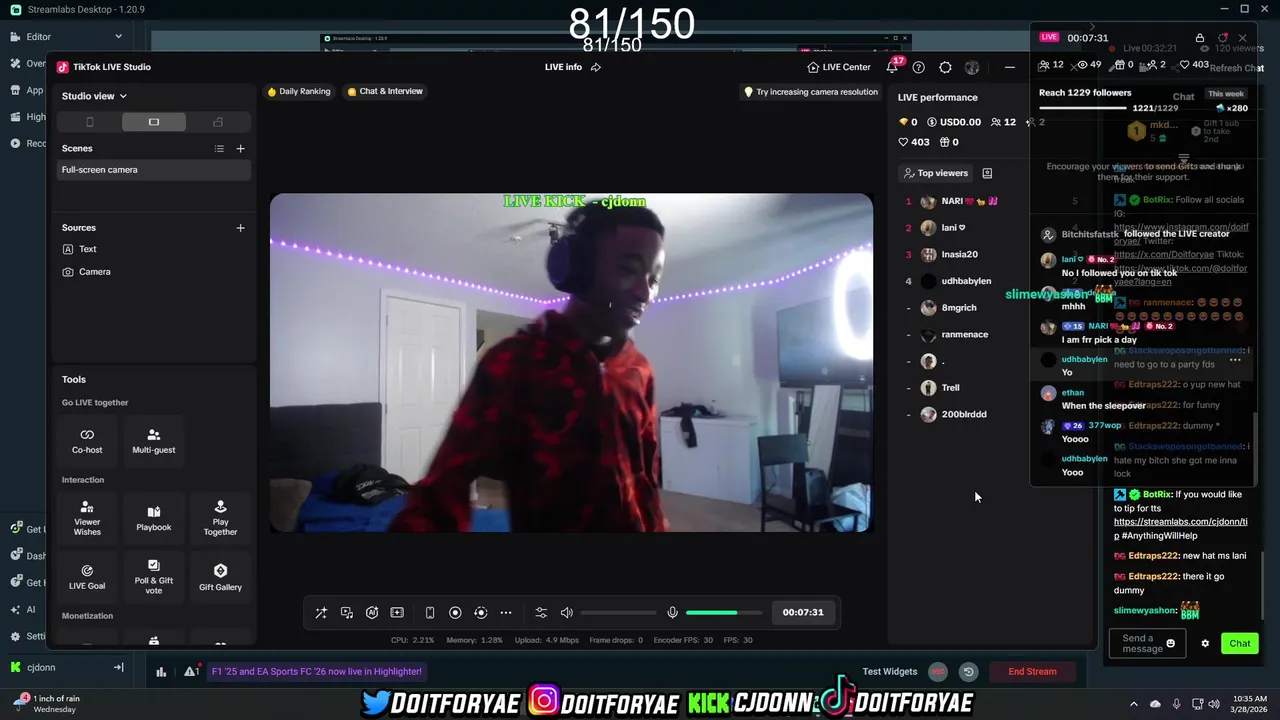The width and height of the screenshot is (1280, 720).
Task: Switch to the Daily Ranking tab
Action: point(298,91)
